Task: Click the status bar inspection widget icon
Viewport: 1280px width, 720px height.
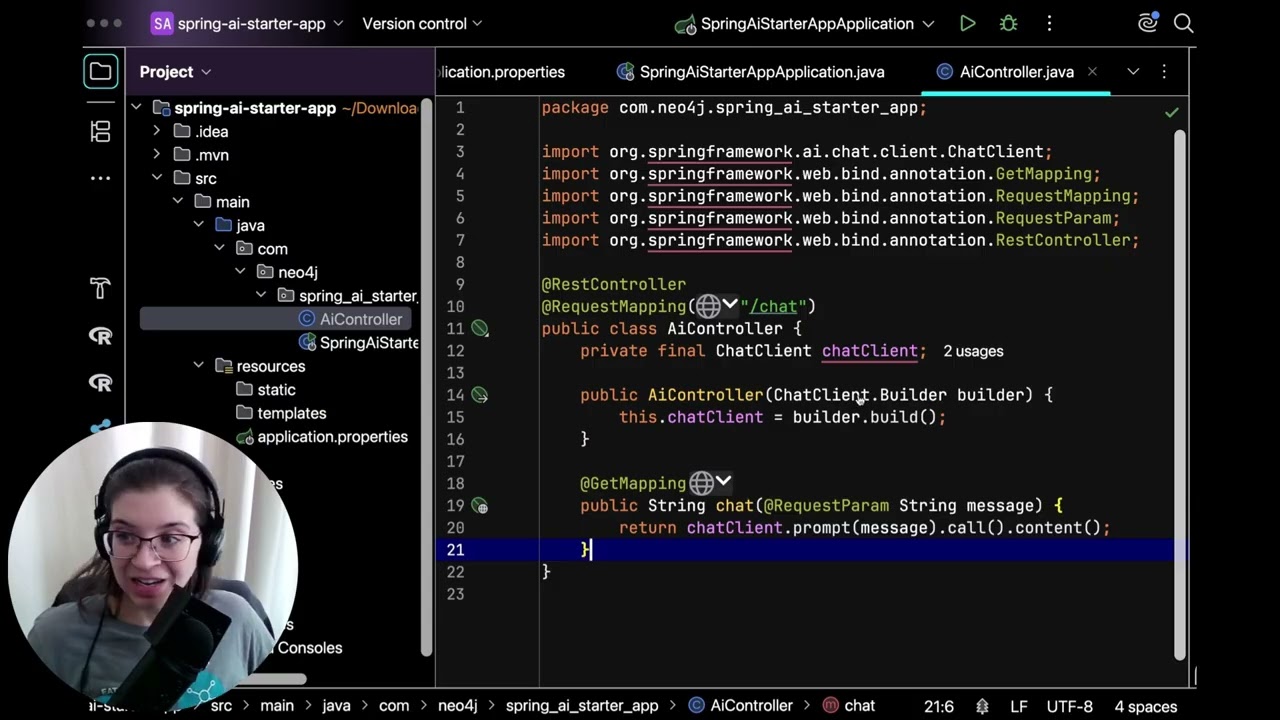Action: pyautogui.click(x=982, y=706)
